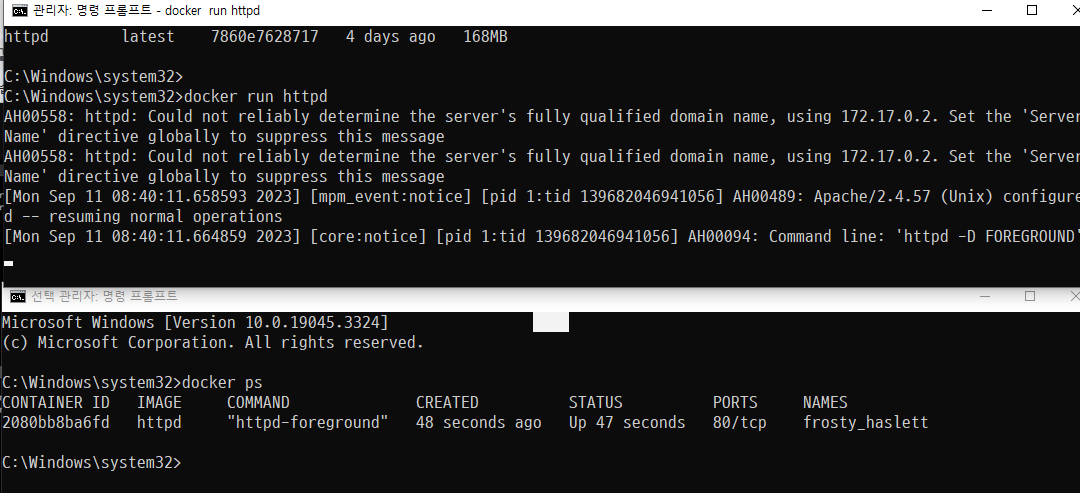Minimize the docker run httpd window
Viewport: 1080px width, 493px height.
987,10
